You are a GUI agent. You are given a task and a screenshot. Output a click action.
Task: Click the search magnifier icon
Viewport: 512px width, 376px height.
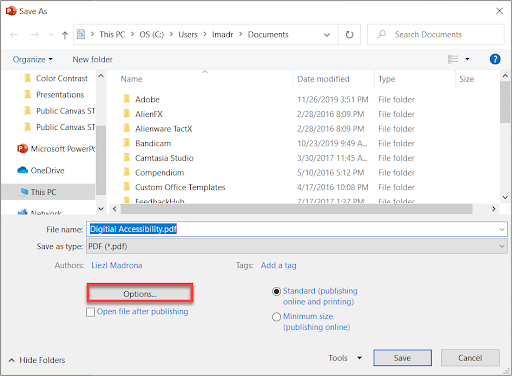(x=381, y=34)
